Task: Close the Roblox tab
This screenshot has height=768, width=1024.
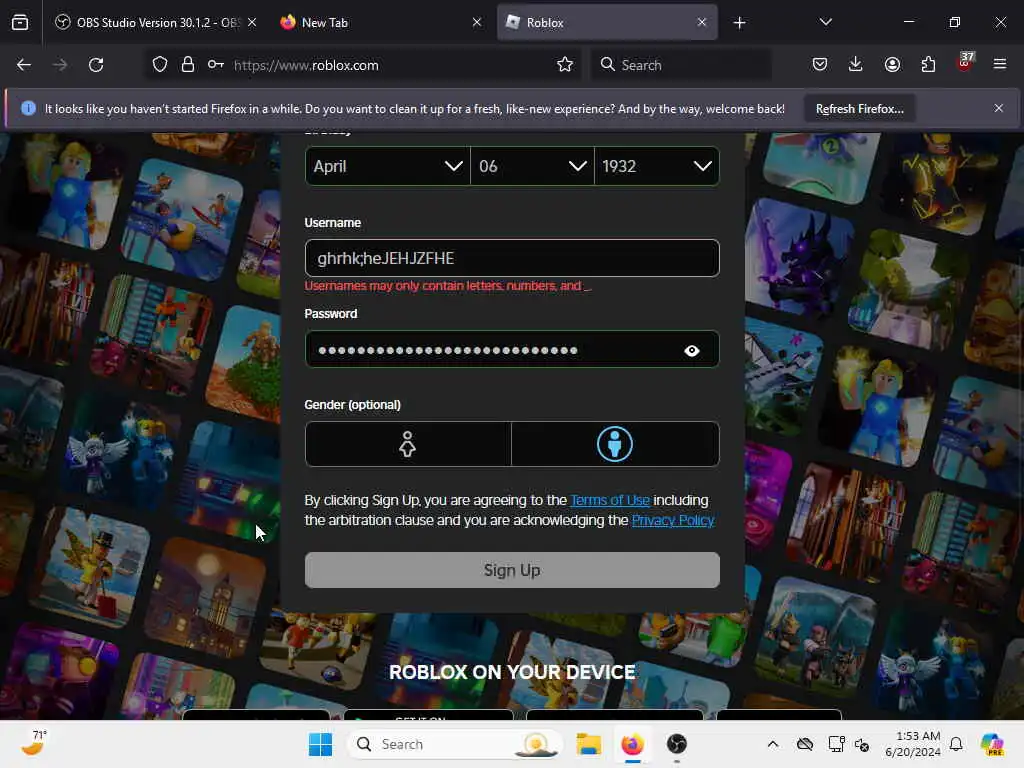Action: 702,23
